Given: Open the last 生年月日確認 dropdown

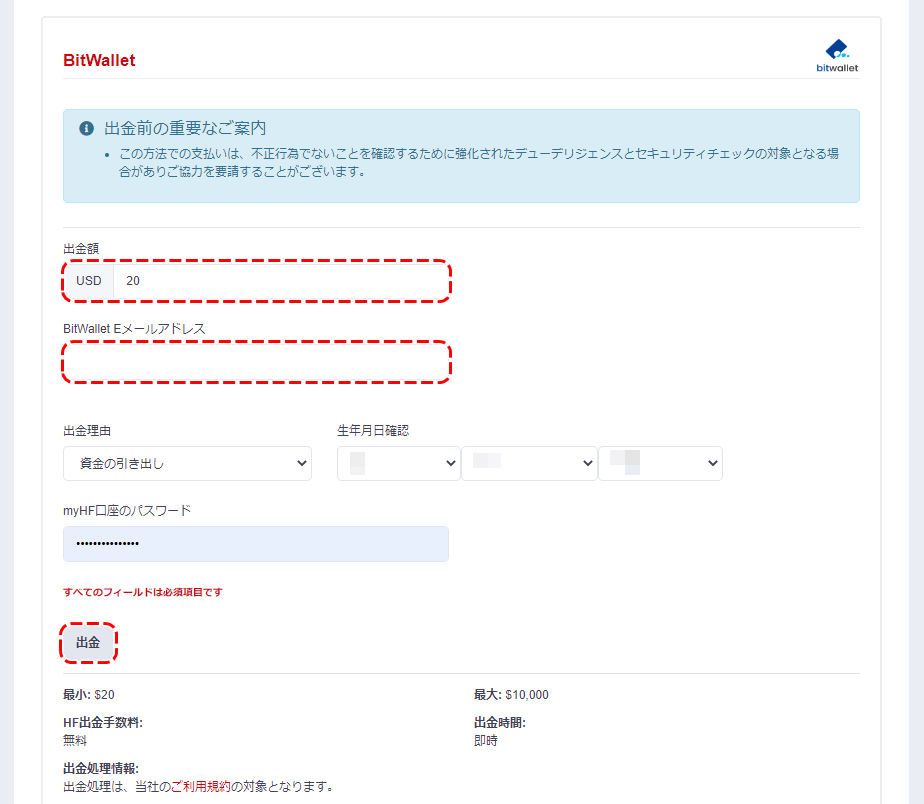Looking at the screenshot, I should [661, 463].
